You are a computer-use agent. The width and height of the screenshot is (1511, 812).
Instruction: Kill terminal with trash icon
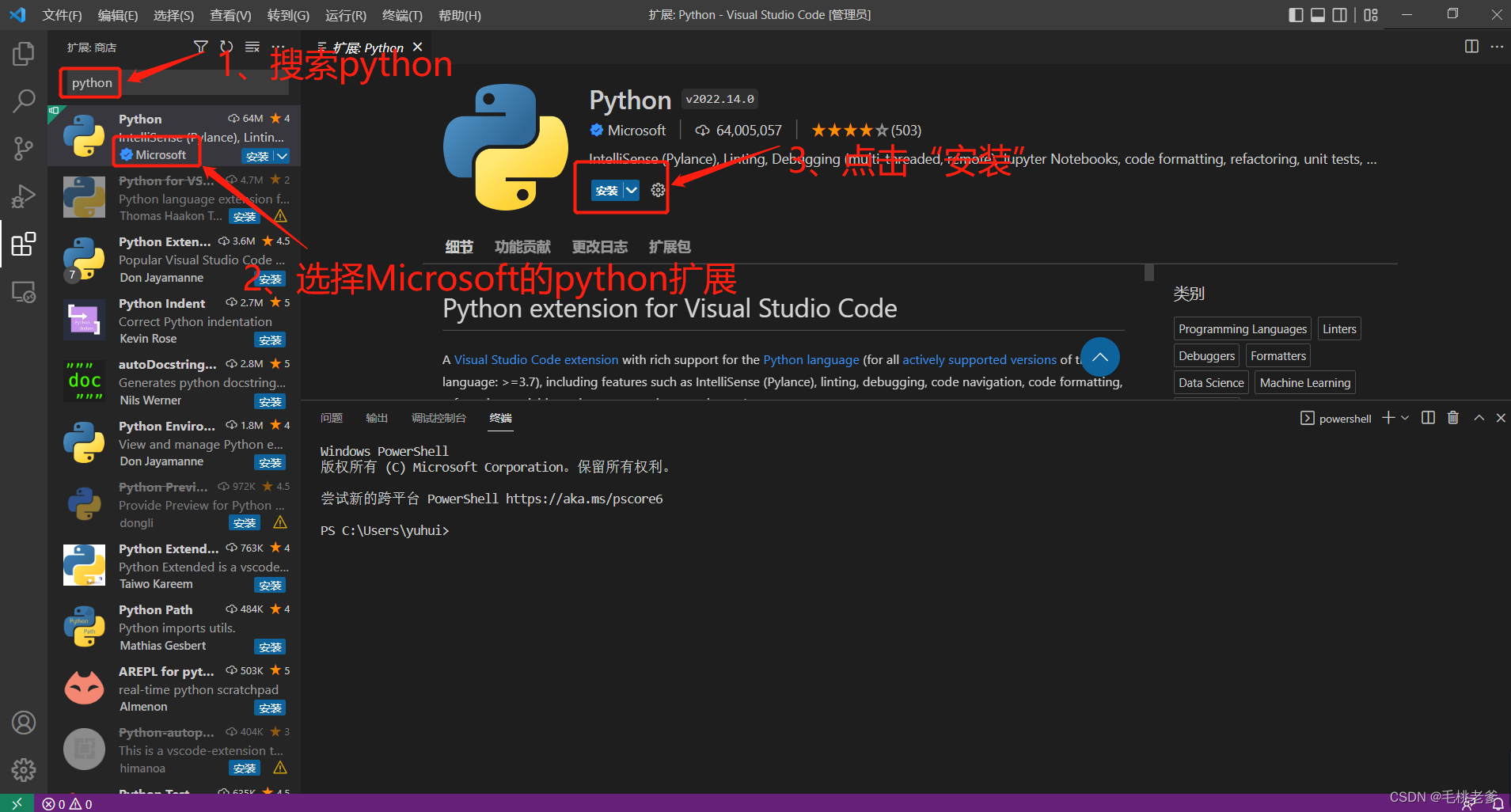[x=1453, y=418]
